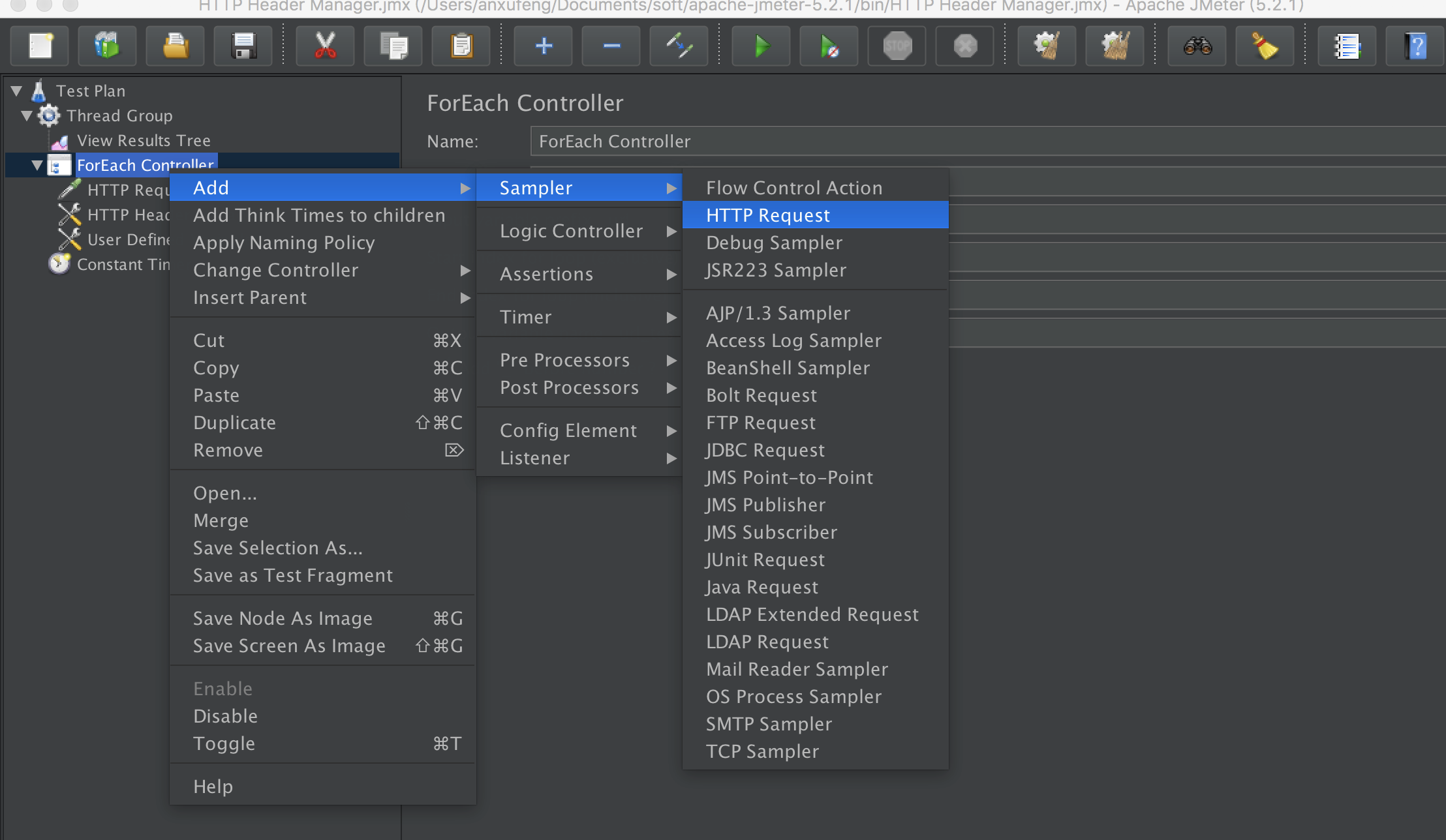Collapse the ForEach Controller node arrow
Viewport: 1446px width, 840px height.
coord(37,166)
